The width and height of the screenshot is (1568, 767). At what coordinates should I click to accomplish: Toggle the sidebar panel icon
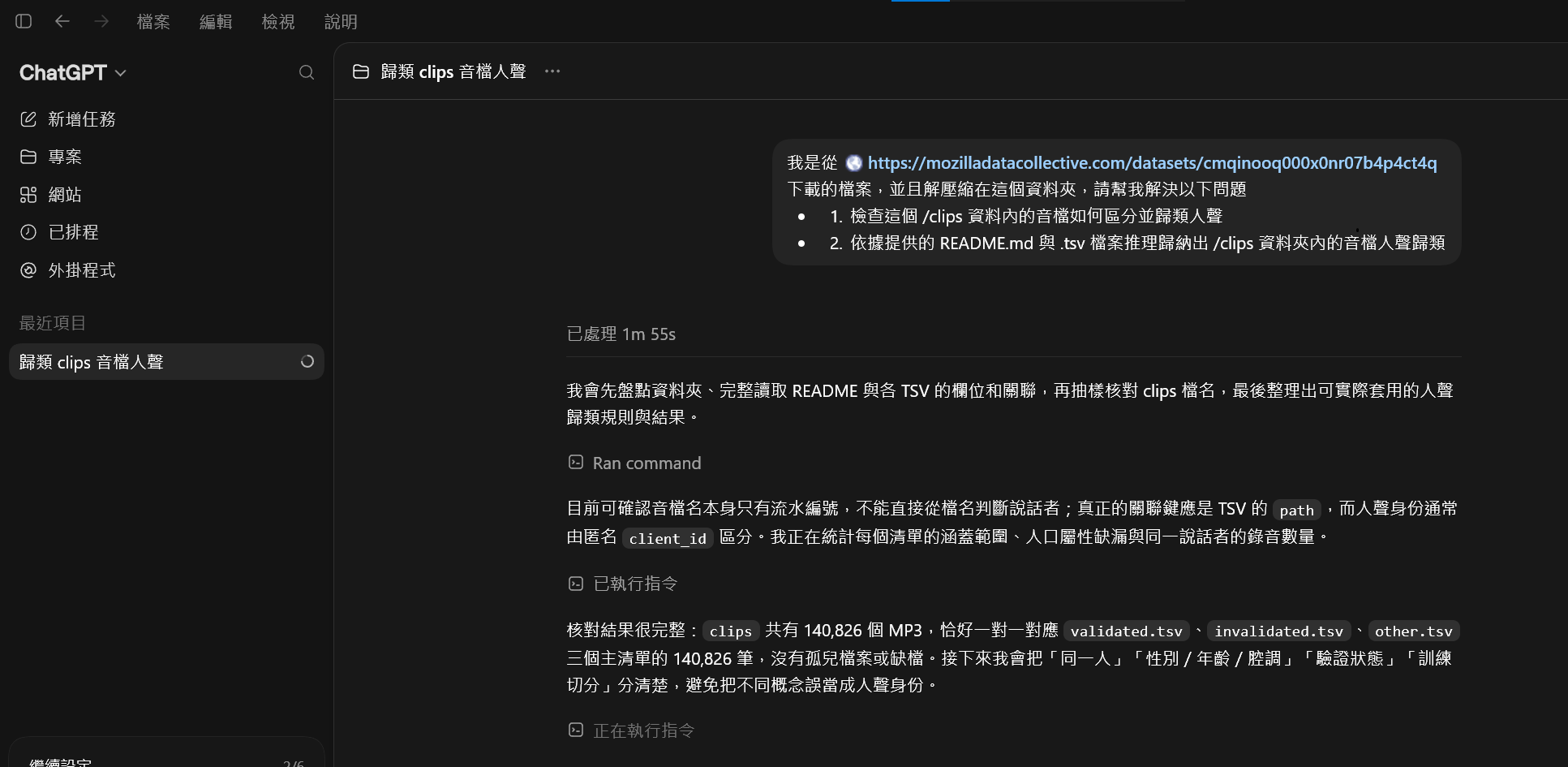[x=24, y=21]
